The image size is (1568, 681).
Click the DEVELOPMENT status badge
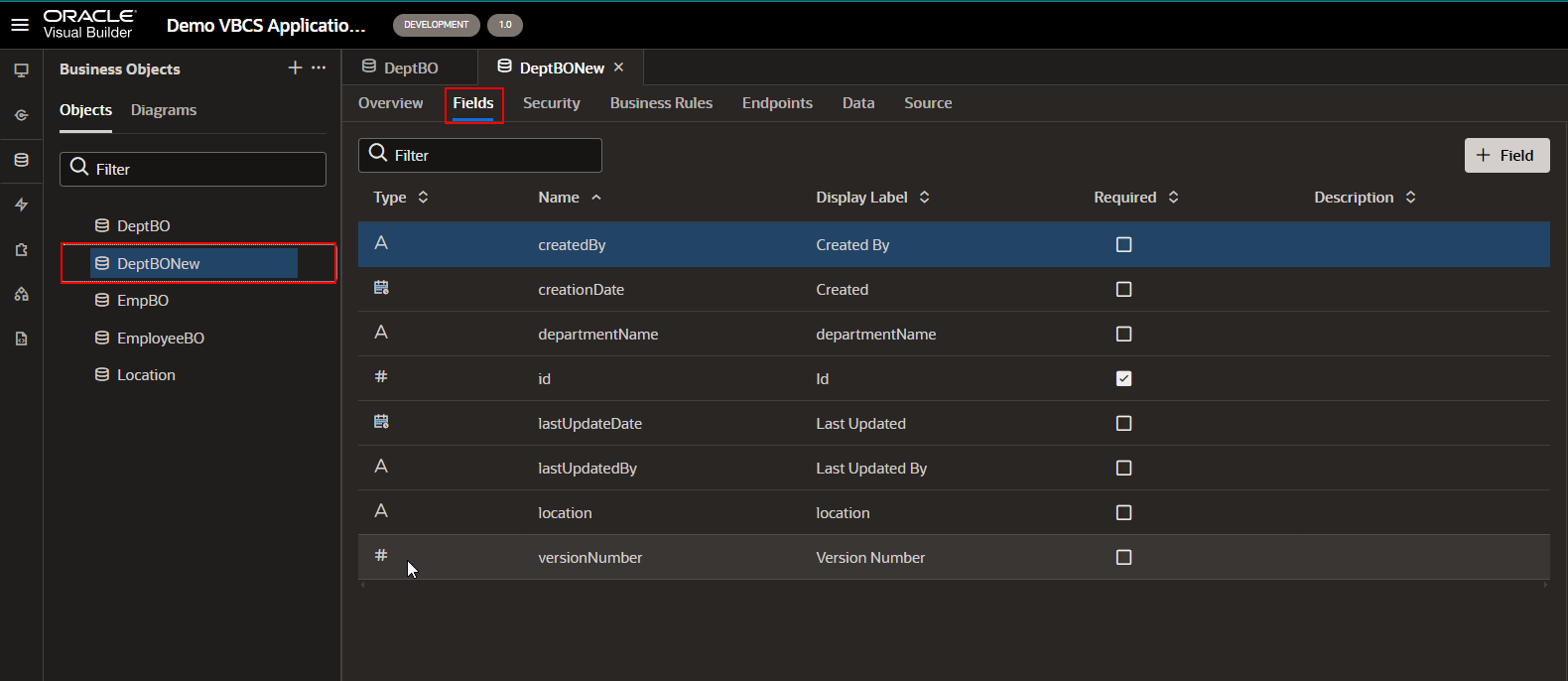pyautogui.click(x=437, y=25)
